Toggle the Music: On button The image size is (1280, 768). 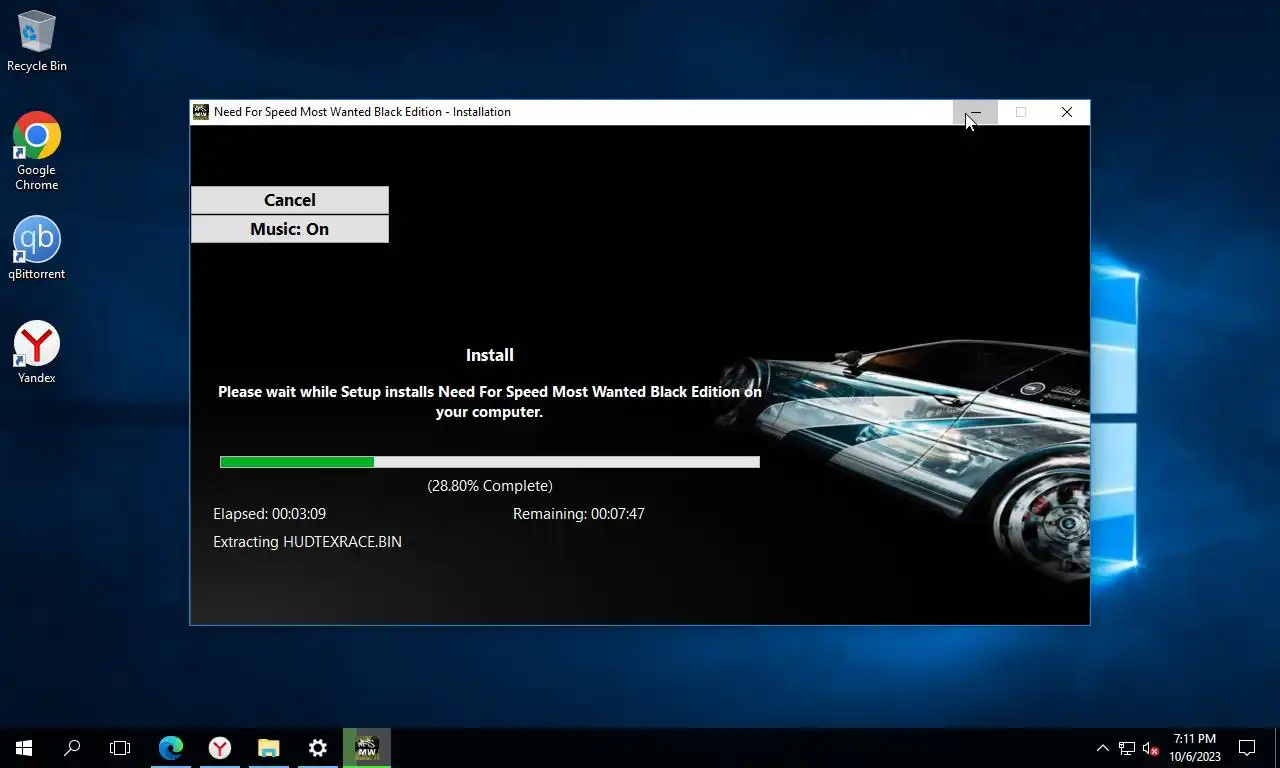point(289,229)
